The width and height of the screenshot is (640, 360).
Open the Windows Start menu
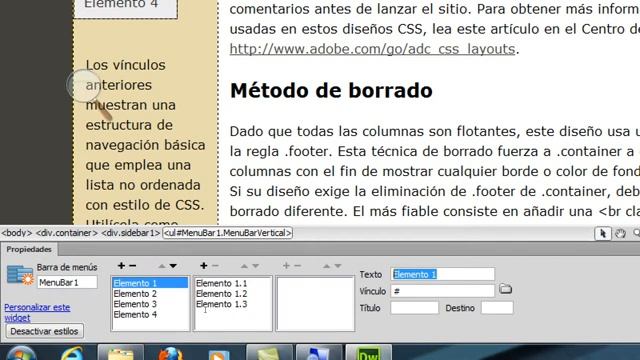pos(21,353)
